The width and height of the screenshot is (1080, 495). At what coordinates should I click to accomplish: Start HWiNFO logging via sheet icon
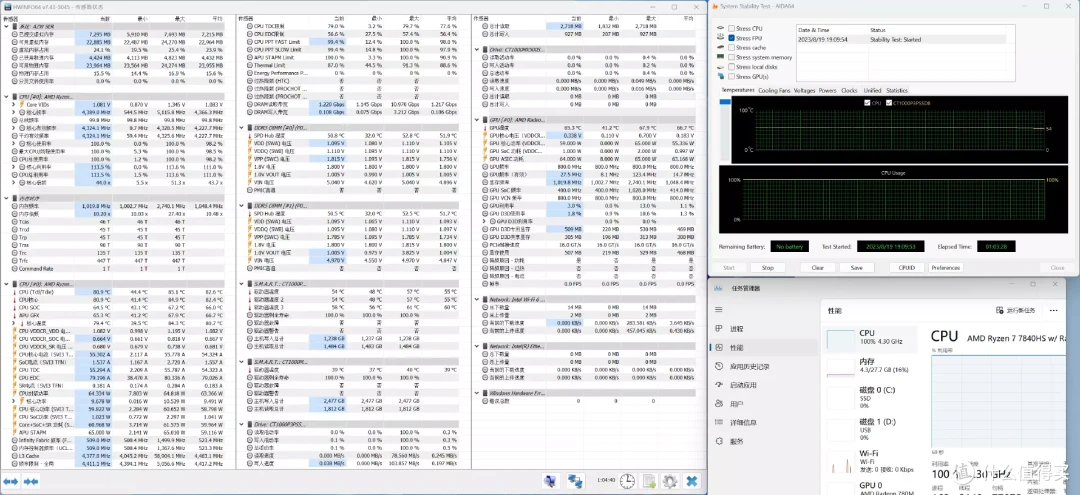click(x=648, y=481)
